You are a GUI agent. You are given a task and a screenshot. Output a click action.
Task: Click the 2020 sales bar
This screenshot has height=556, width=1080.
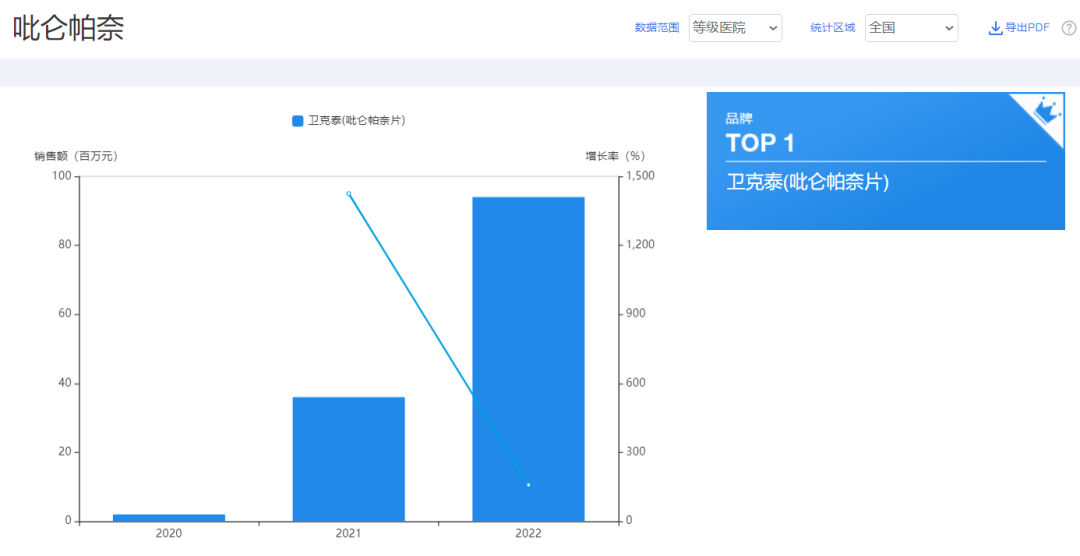point(169,517)
